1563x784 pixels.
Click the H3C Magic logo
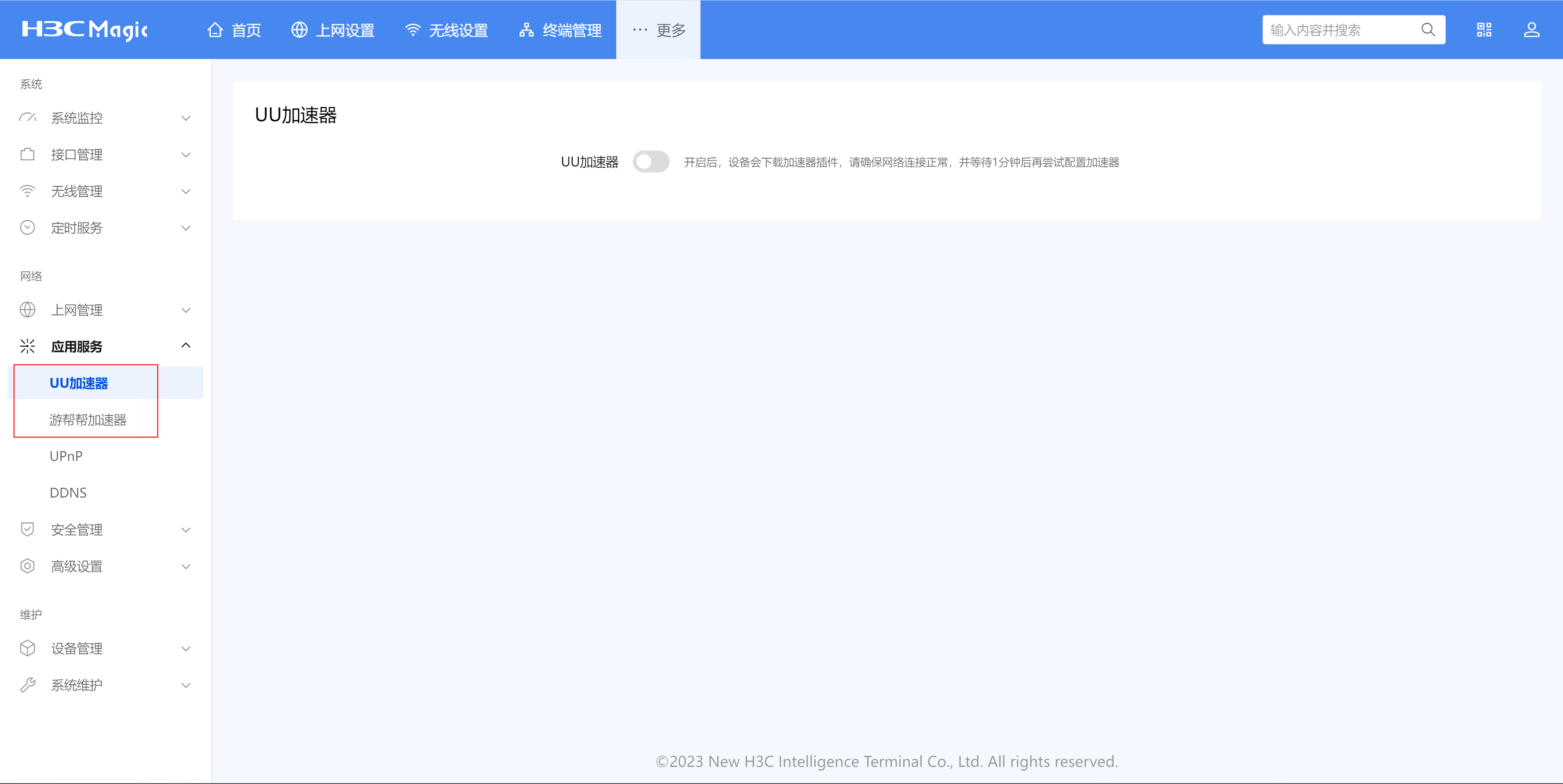pyautogui.click(x=84, y=30)
